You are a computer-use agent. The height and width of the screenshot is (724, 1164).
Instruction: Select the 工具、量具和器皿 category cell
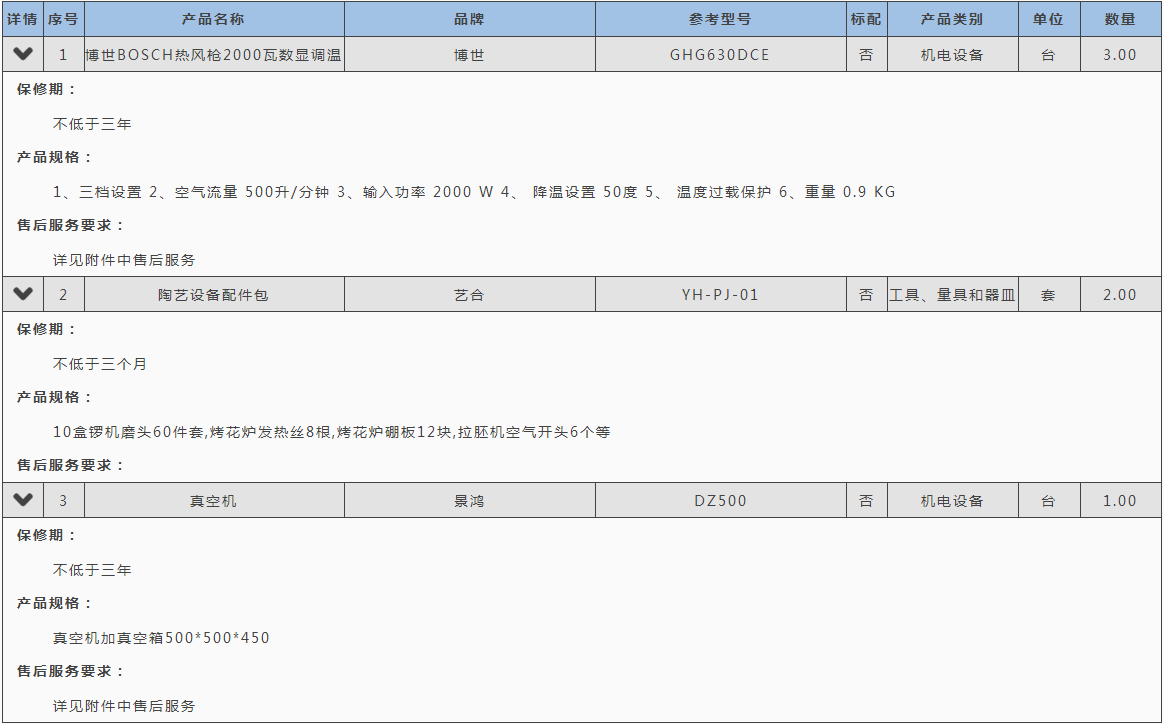point(952,295)
